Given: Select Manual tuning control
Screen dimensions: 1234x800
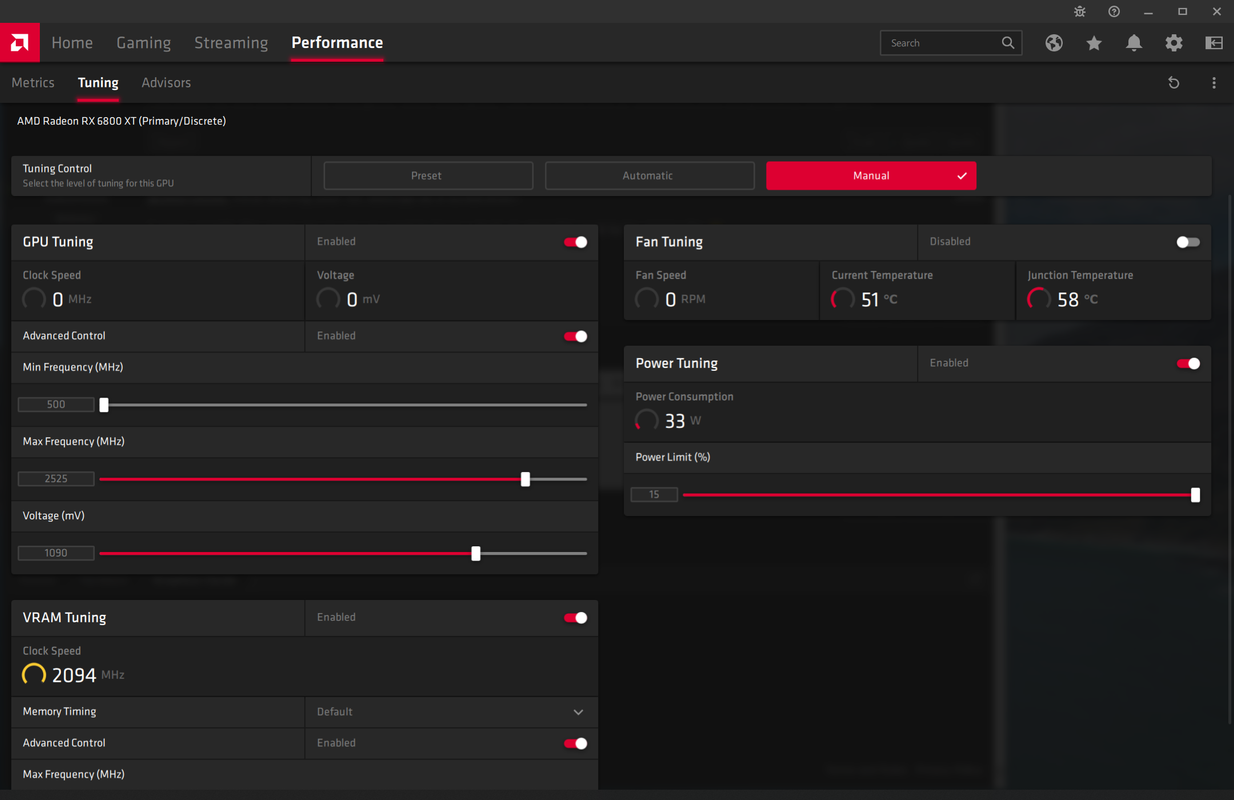Looking at the screenshot, I should click(871, 175).
